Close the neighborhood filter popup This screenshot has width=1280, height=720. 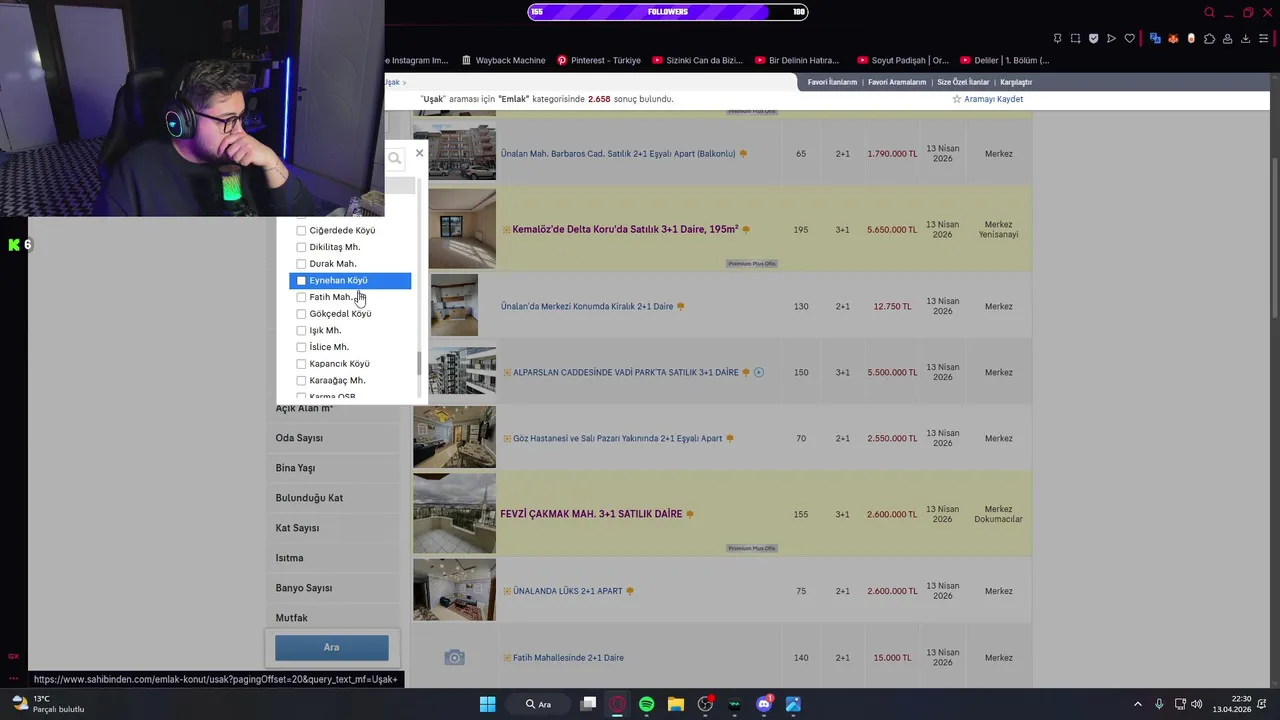[x=419, y=153]
